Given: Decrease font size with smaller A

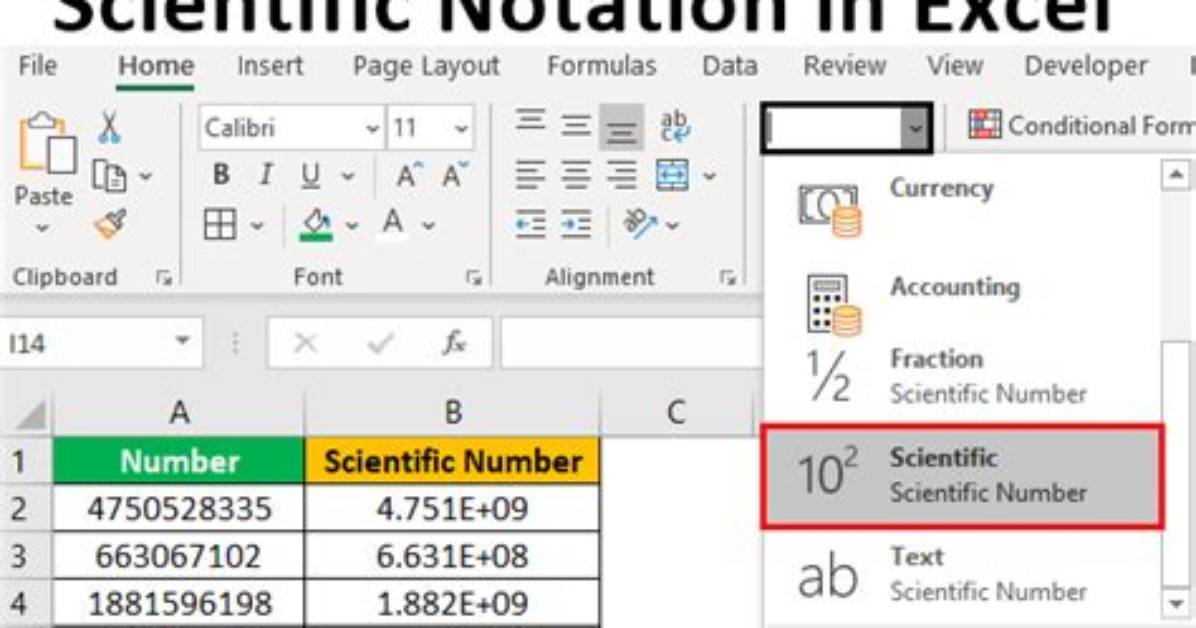Looking at the screenshot, I should coord(455,175).
